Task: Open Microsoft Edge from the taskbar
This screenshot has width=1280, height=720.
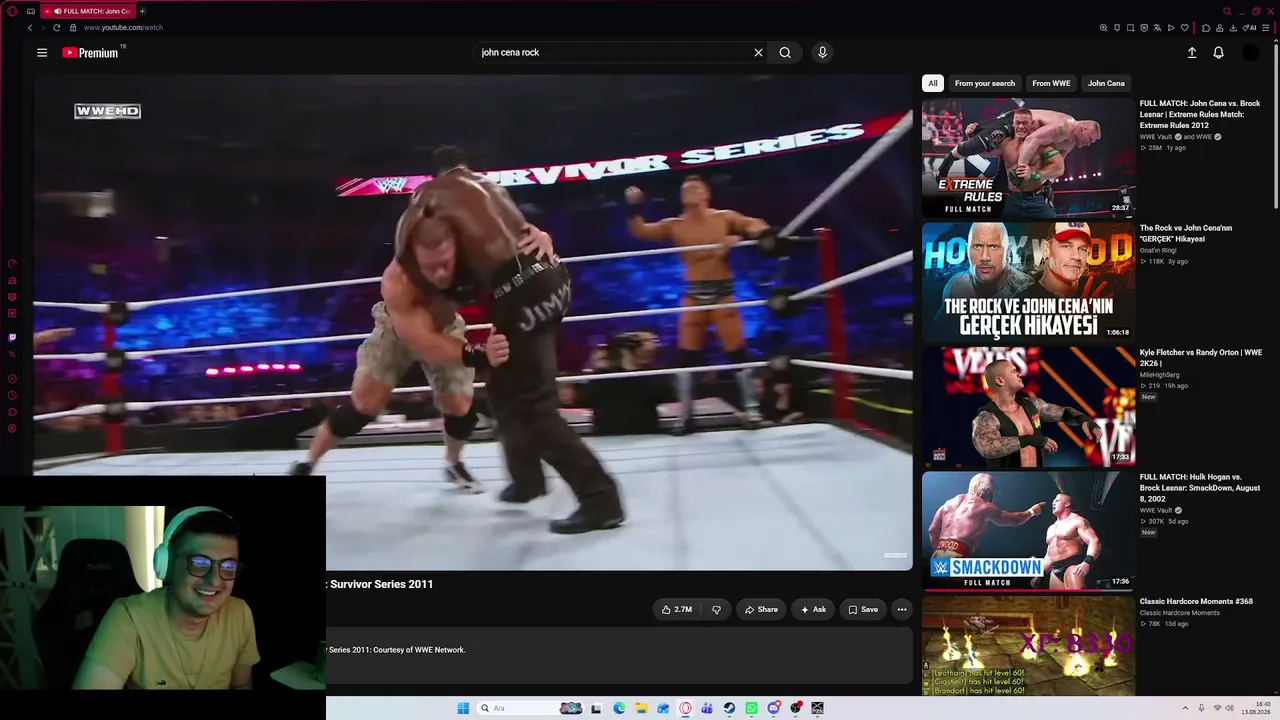Action: click(619, 708)
